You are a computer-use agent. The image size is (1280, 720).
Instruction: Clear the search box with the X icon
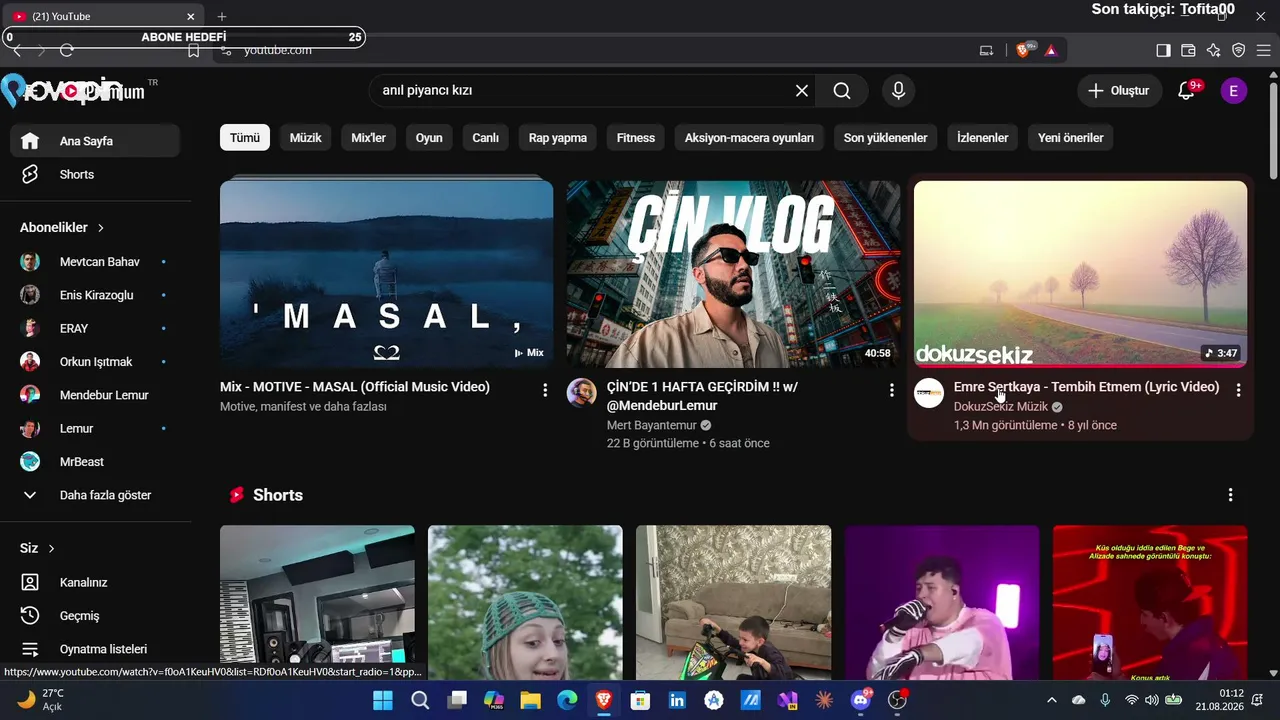pyautogui.click(x=802, y=91)
